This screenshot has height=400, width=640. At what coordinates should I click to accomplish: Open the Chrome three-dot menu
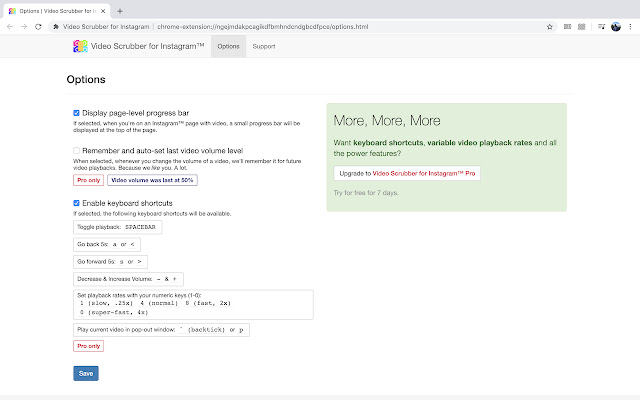click(630, 27)
